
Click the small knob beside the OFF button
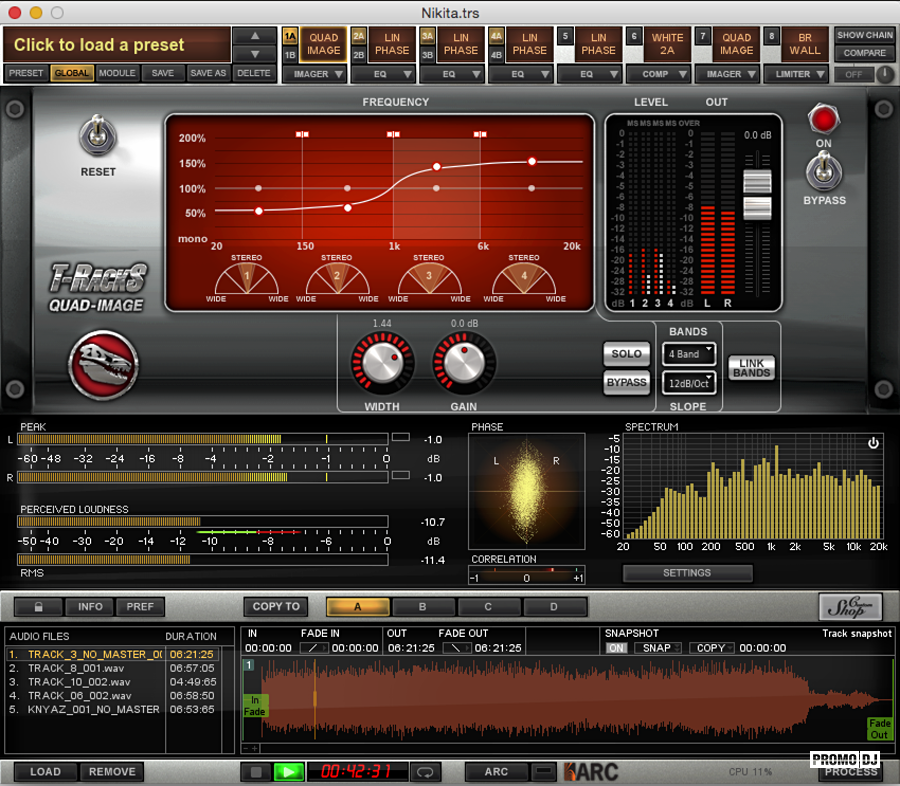click(885, 74)
